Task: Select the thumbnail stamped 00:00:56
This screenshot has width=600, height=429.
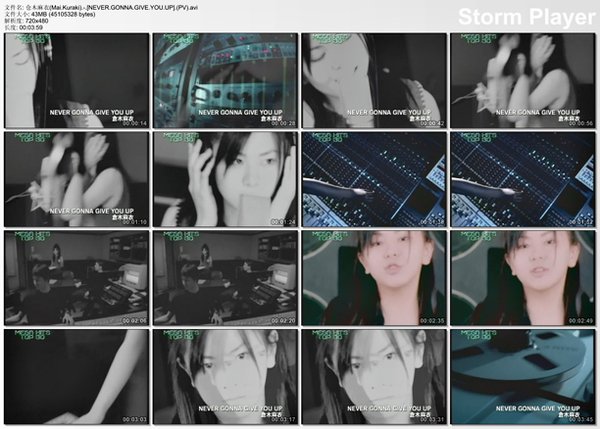Action: tap(523, 80)
